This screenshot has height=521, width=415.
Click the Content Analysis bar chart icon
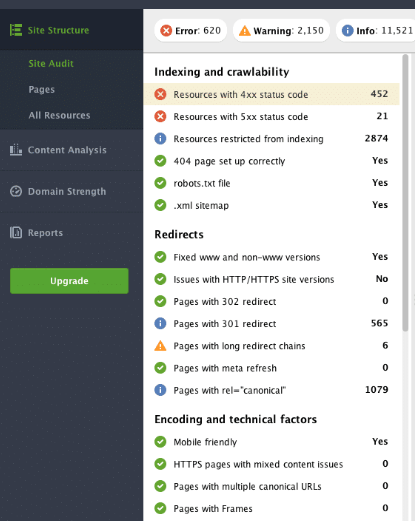(16, 150)
